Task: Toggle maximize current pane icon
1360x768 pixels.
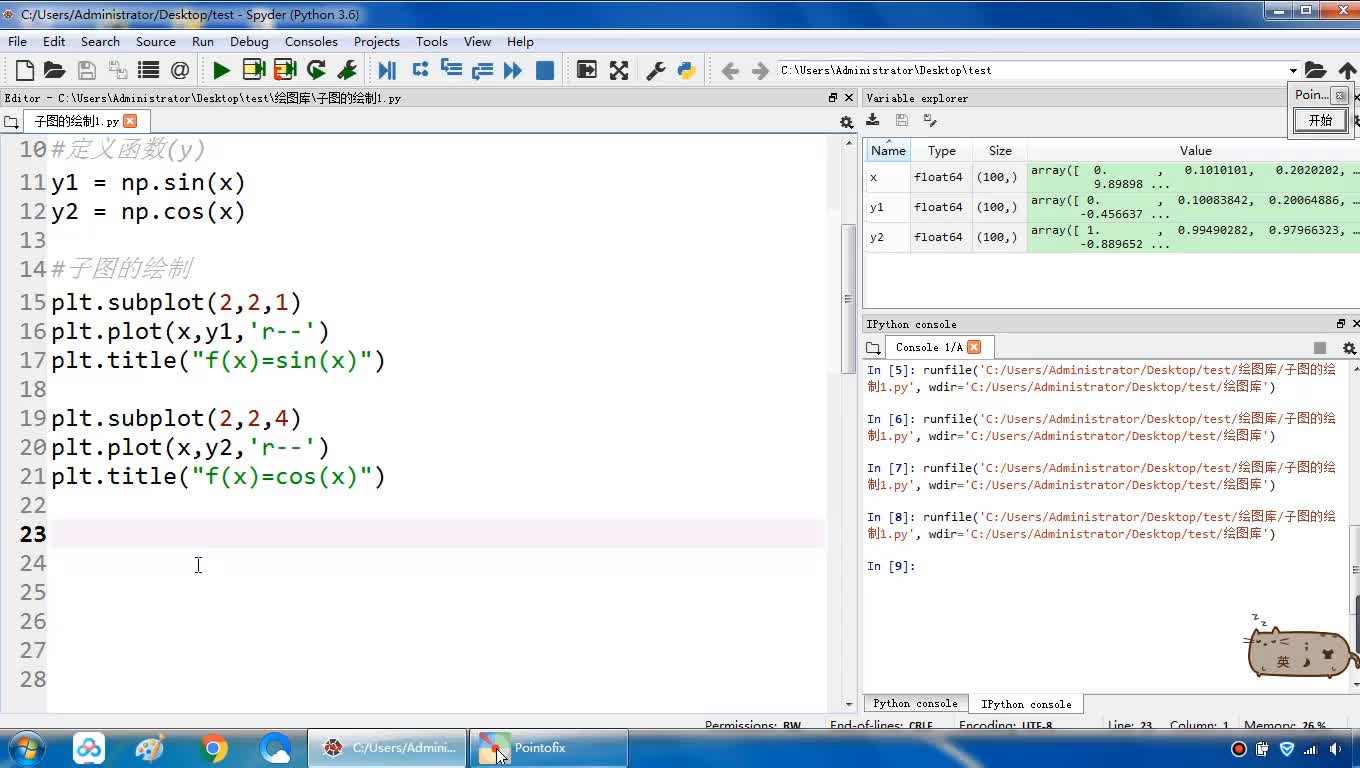Action: tap(587, 70)
